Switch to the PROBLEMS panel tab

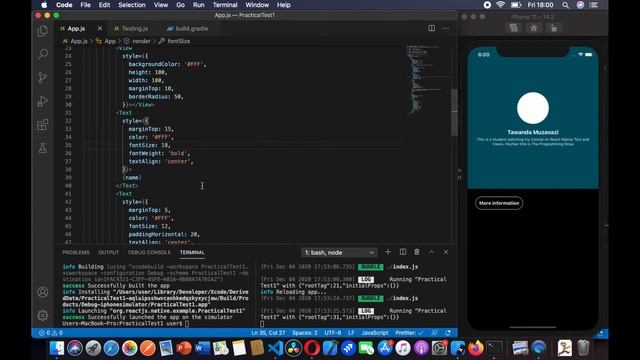[x=76, y=253]
